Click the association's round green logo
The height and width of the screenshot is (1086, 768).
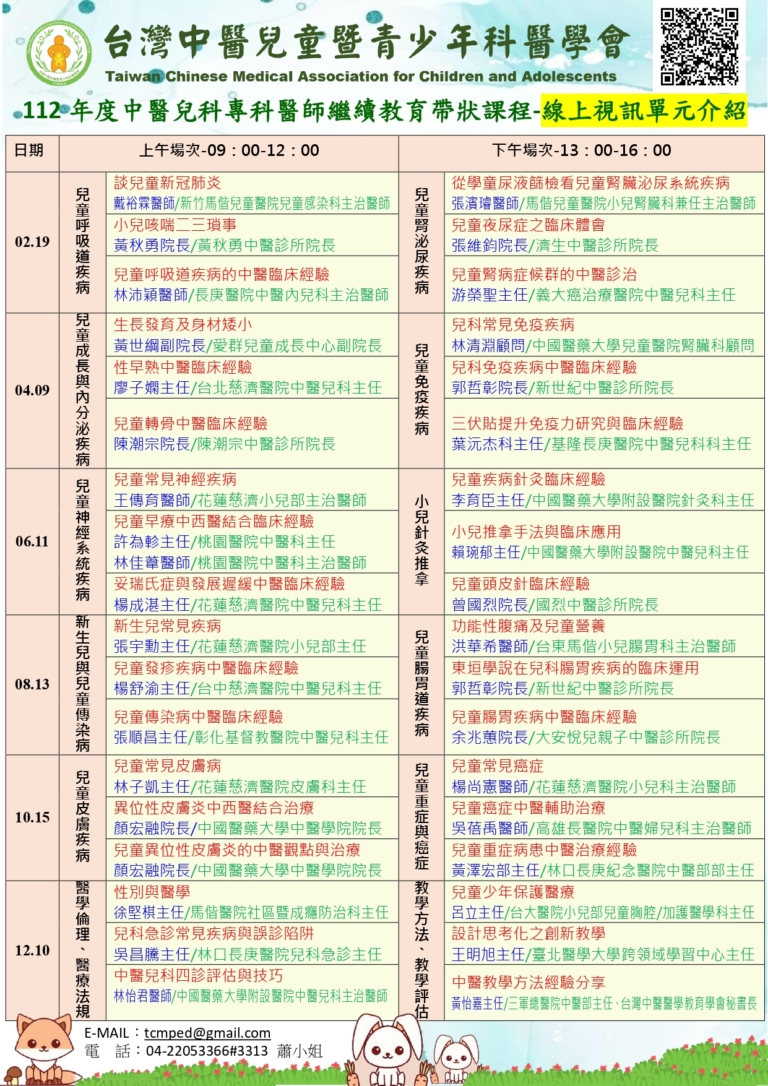[58, 53]
